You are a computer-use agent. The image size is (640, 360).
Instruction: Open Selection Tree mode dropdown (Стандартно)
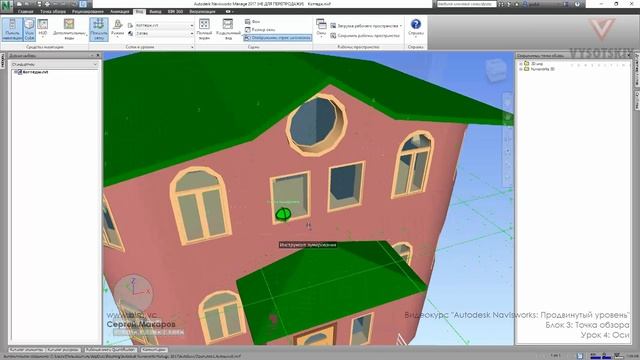coord(54,64)
